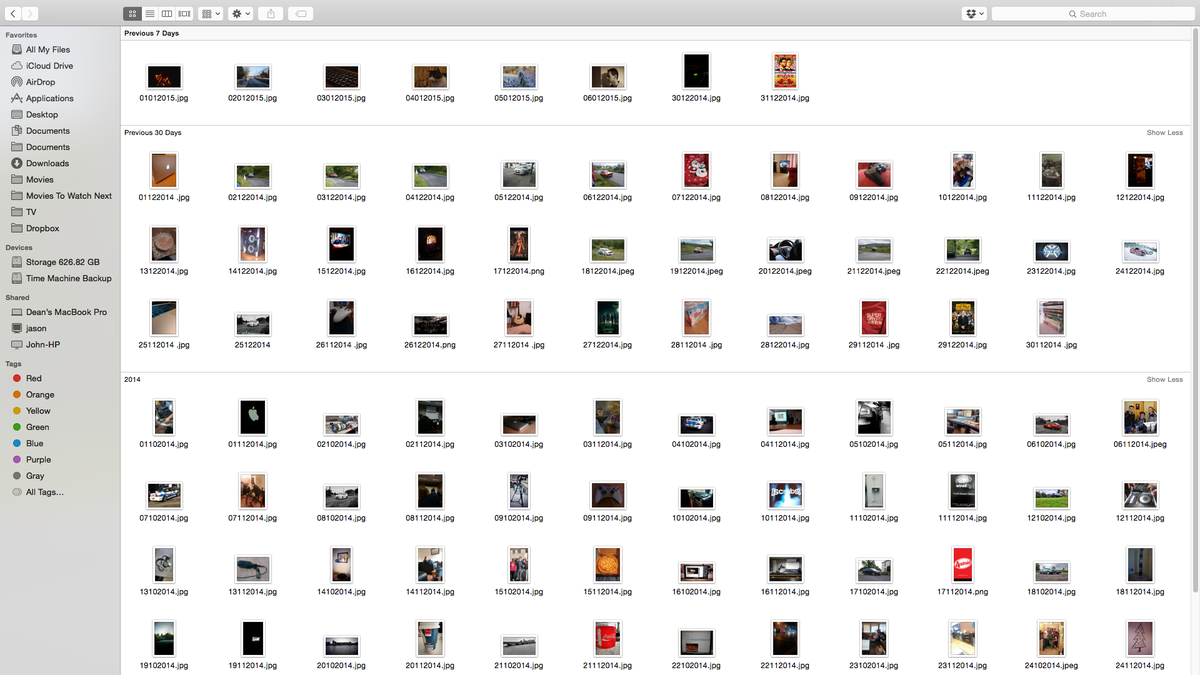Click the file name 12102014.jpg
This screenshot has height=675, width=1200.
click(1051, 518)
